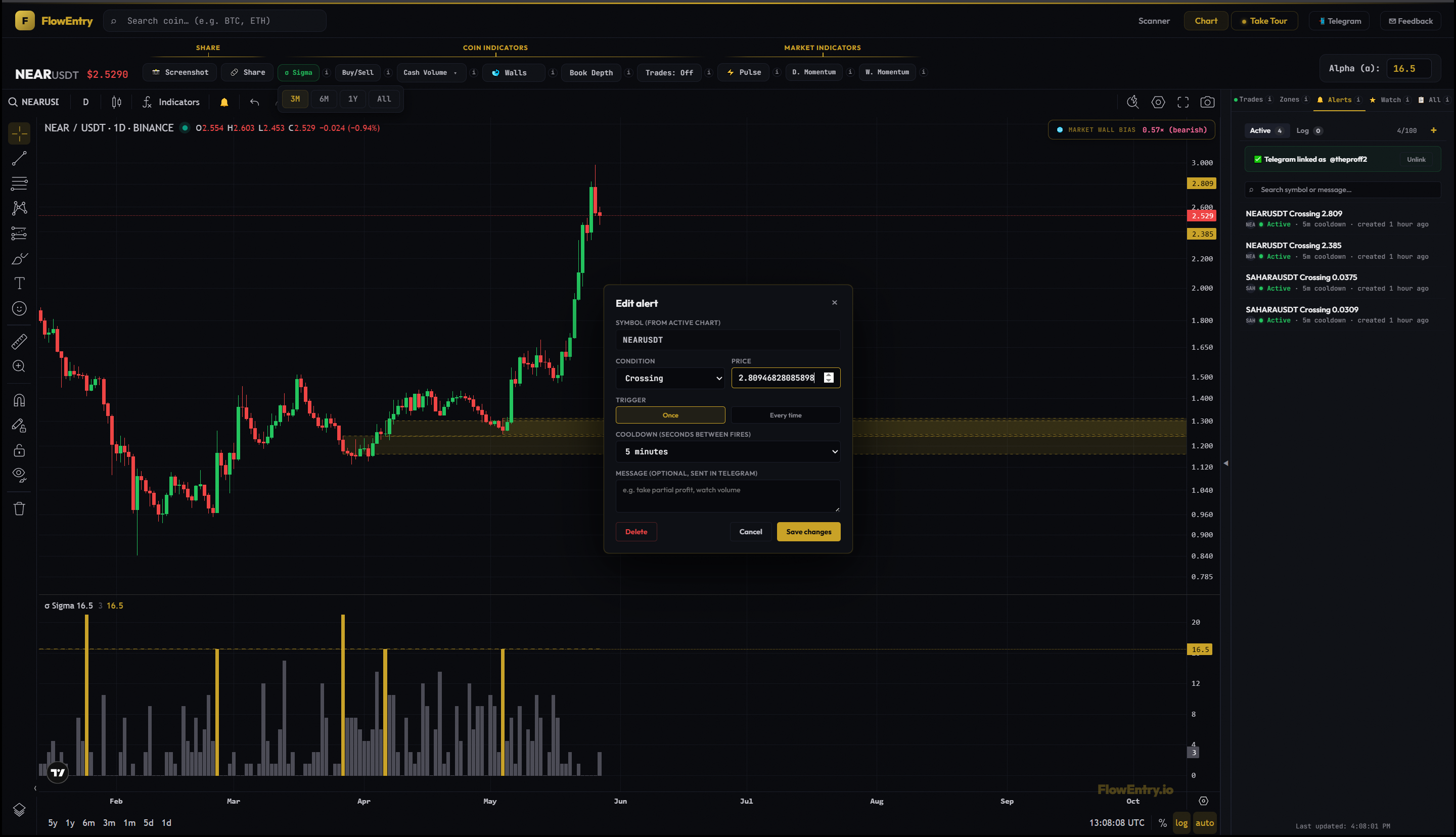The width and height of the screenshot is (1456, 837).
Task: Click the price stepper arrows
Action: pos(828,378)
